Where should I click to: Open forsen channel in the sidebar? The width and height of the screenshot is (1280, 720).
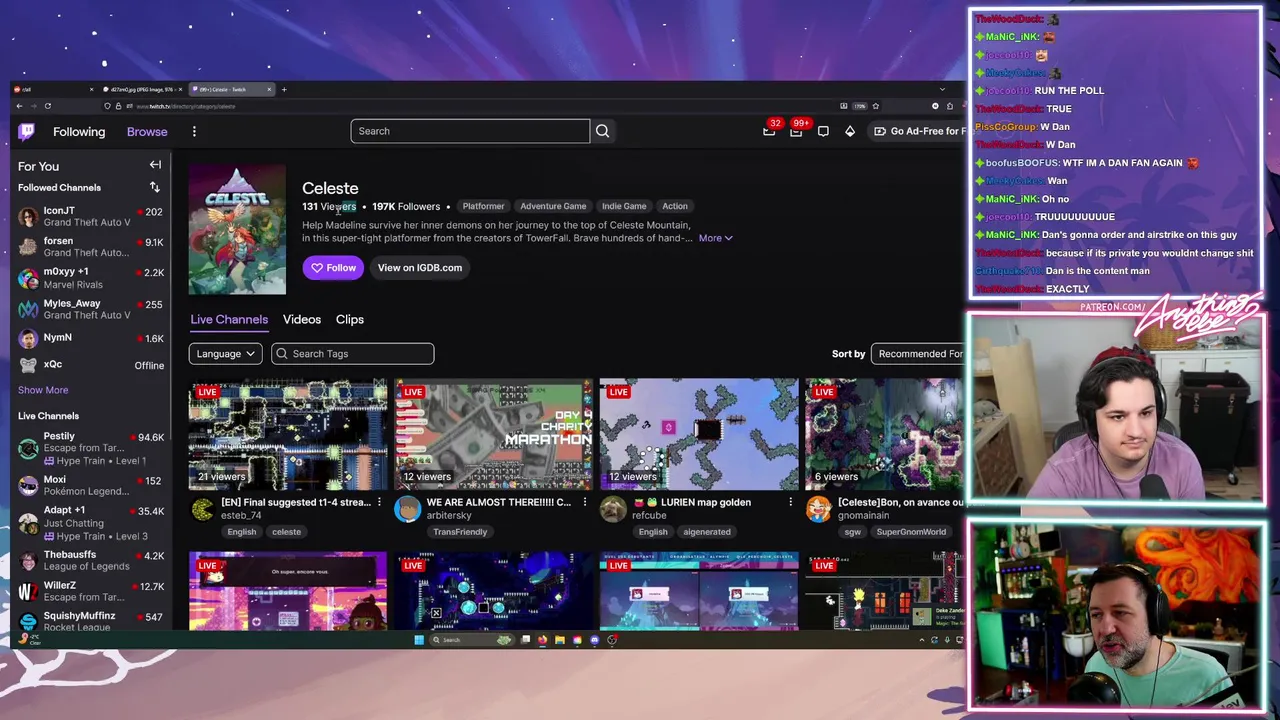(x=90, y=247)
